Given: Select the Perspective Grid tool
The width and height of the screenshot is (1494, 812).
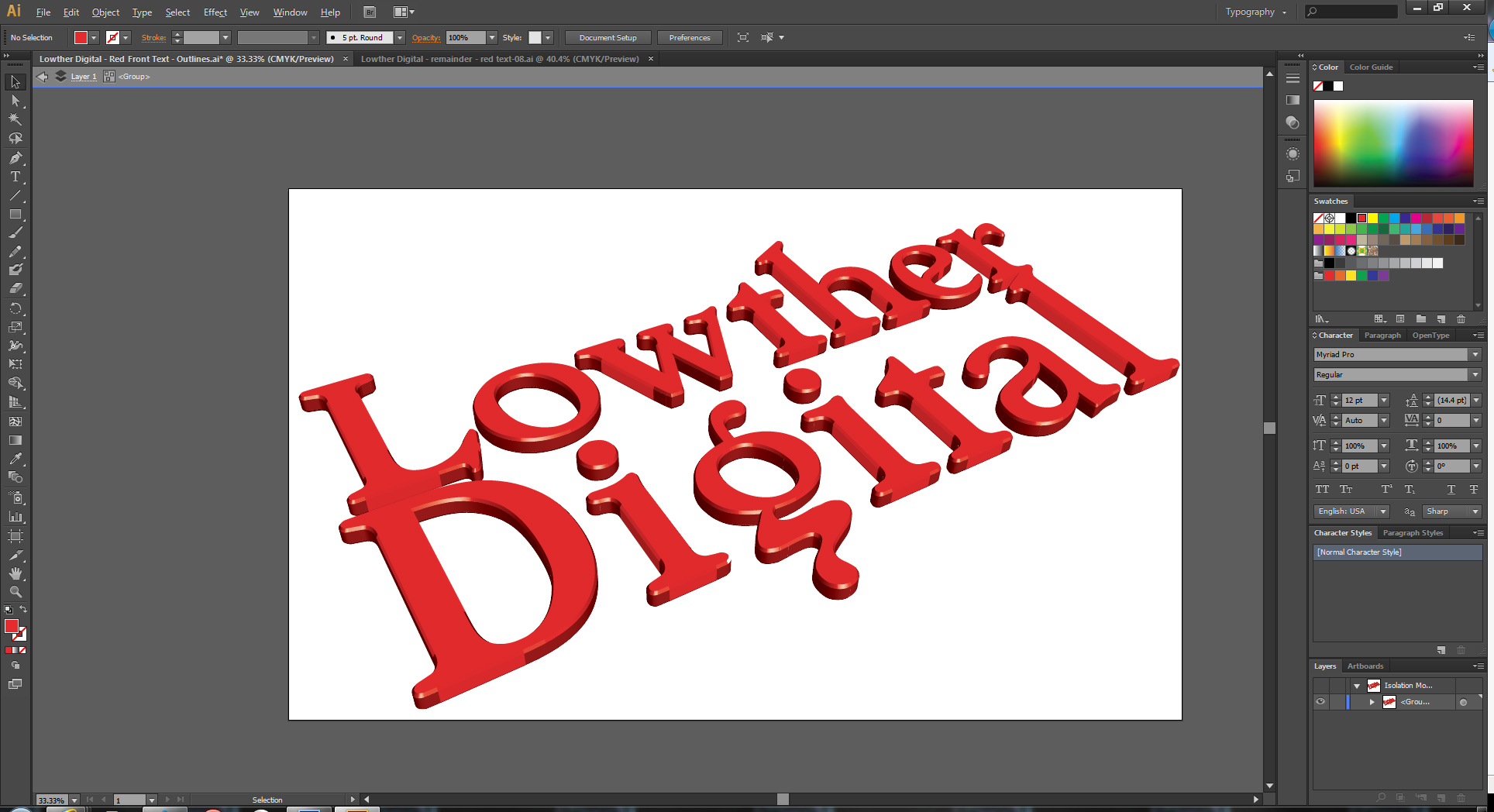Looking at the screenshot, I should pyautogui.click(x=15, y=402).
